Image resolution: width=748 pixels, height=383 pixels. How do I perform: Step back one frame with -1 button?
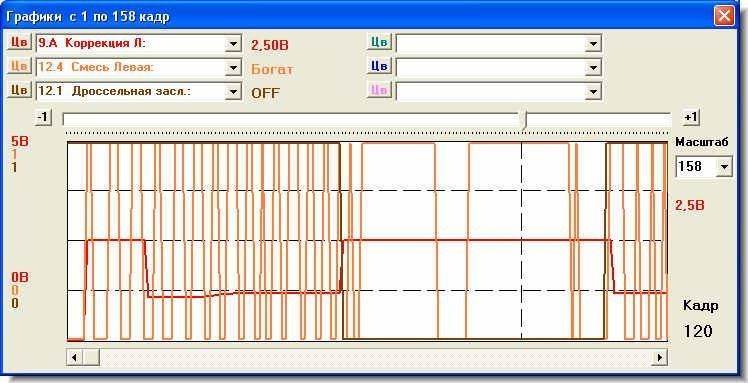43,117
